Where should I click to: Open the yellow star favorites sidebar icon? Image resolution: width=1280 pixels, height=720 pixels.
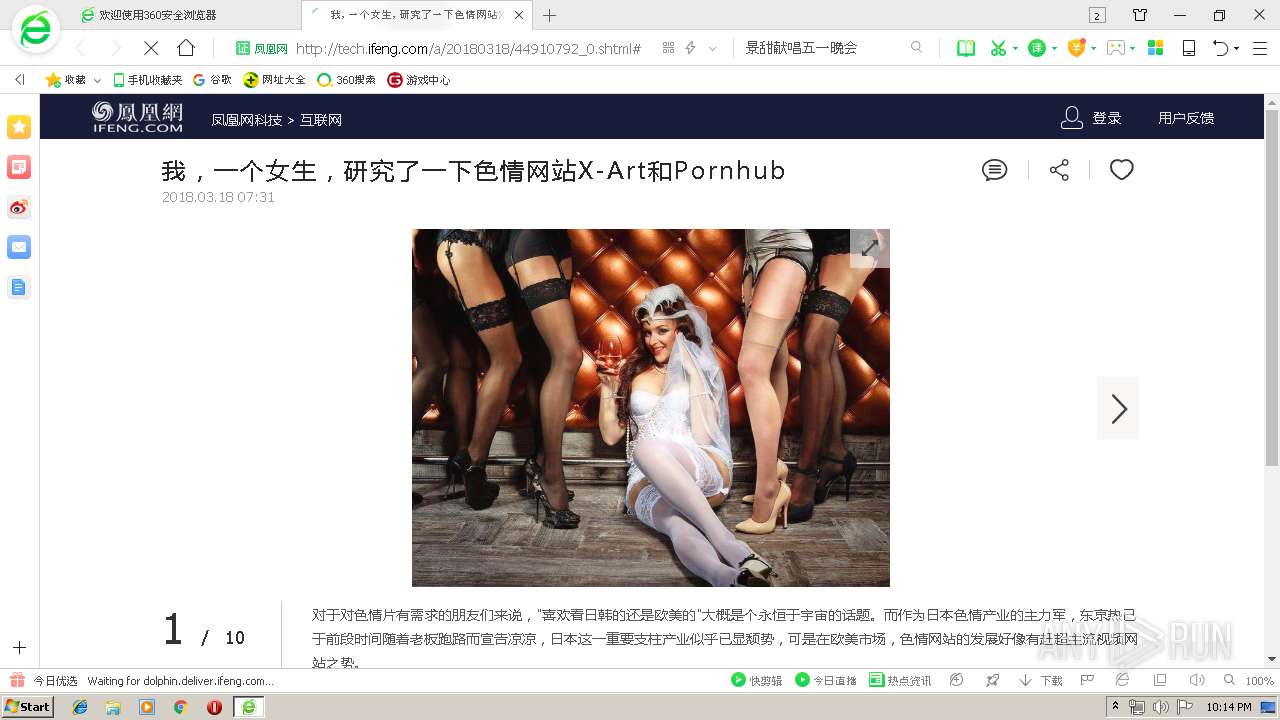[19, 127]
